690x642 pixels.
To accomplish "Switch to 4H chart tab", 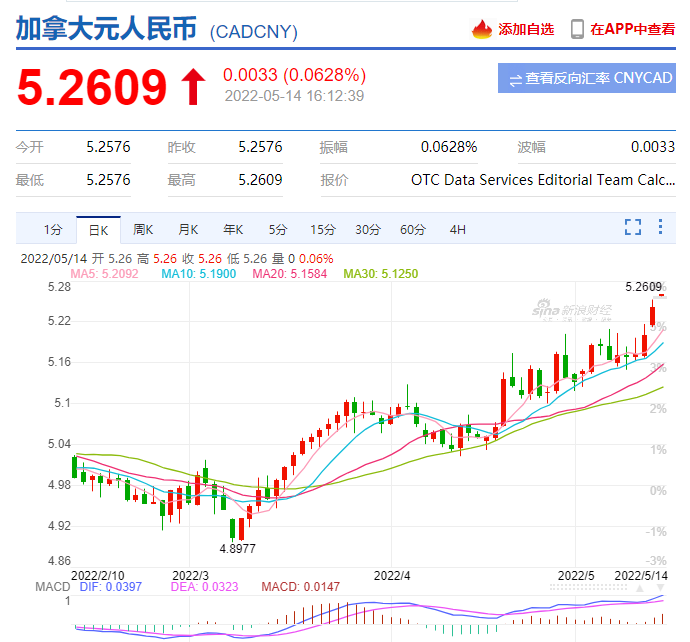I will 457,229.
